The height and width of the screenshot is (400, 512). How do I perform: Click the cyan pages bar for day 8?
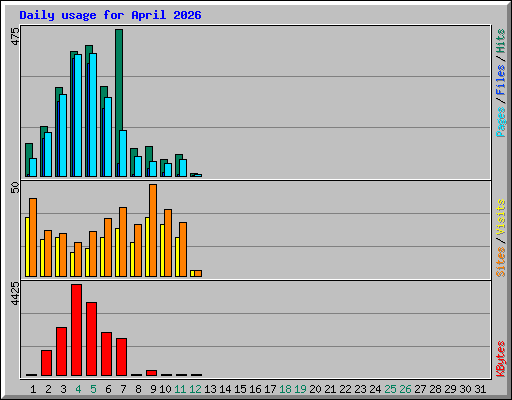click(138, 166)
